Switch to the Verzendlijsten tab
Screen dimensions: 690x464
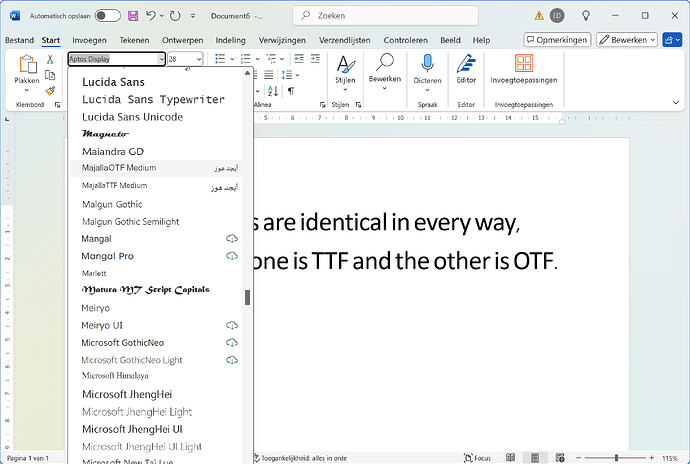click(x=345, y=40)
